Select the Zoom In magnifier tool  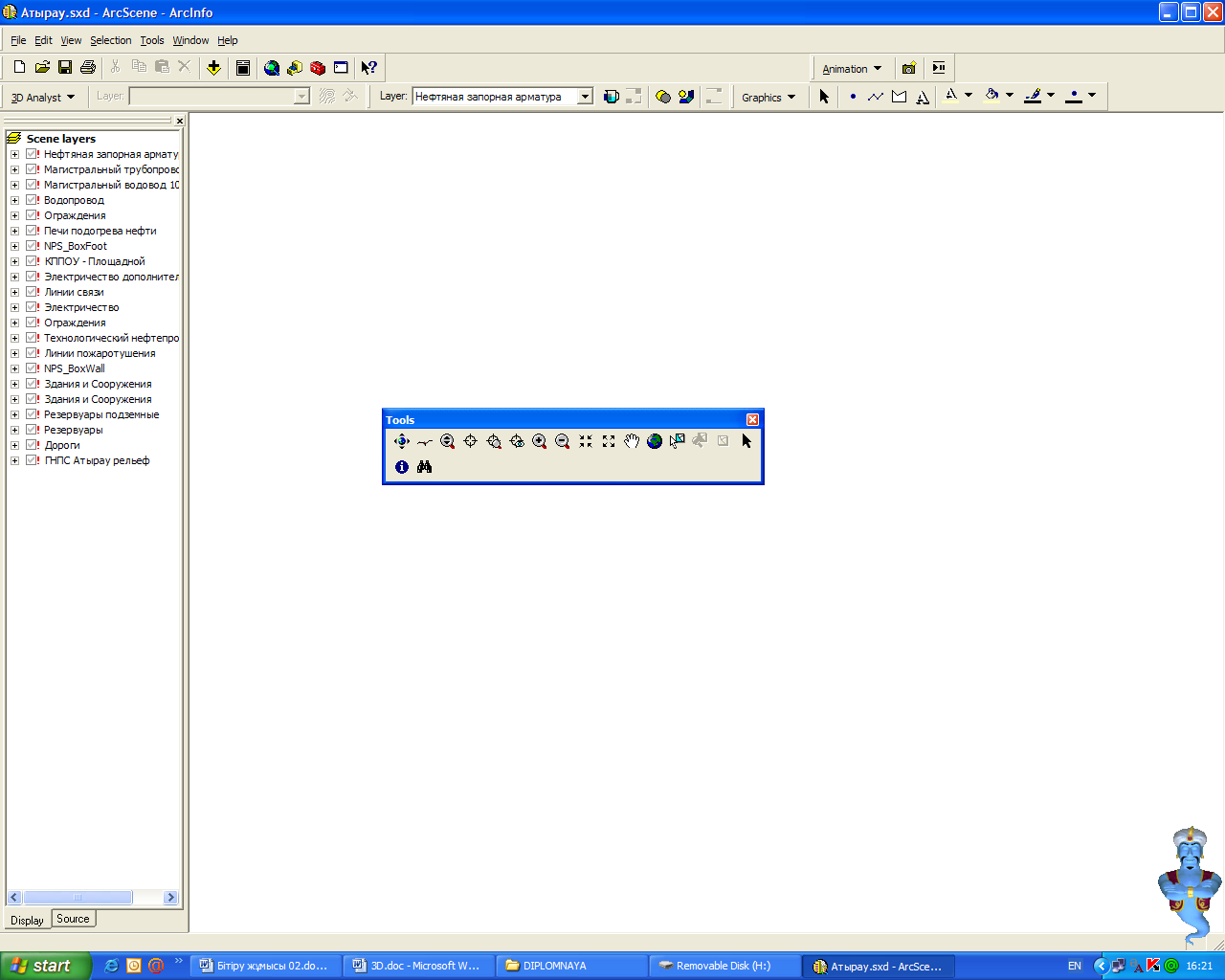[540, 441]
